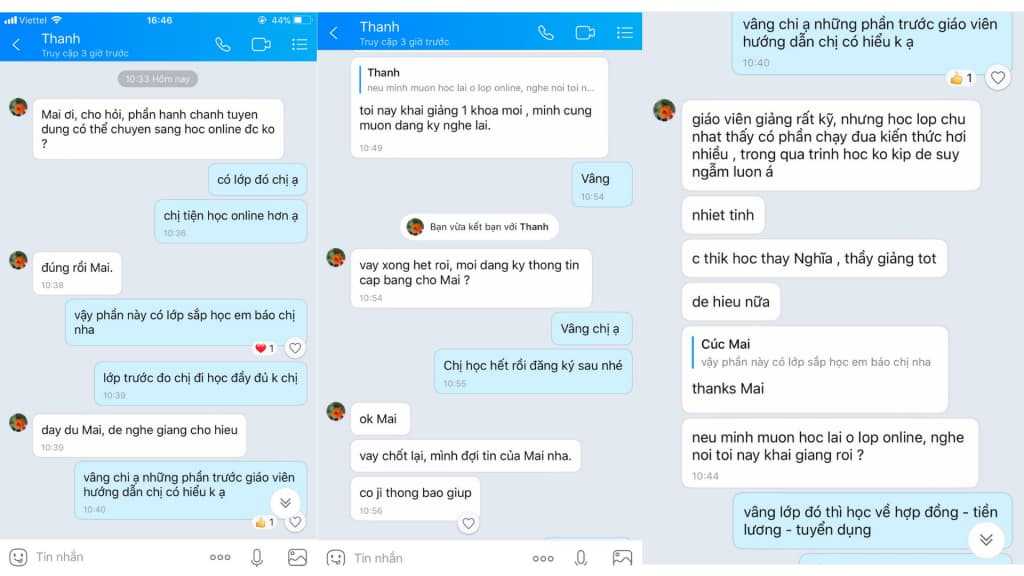Open Thanh contact name in middle header
The height and width of the screenshot is (576, 1024).
(x=379, y=27)
